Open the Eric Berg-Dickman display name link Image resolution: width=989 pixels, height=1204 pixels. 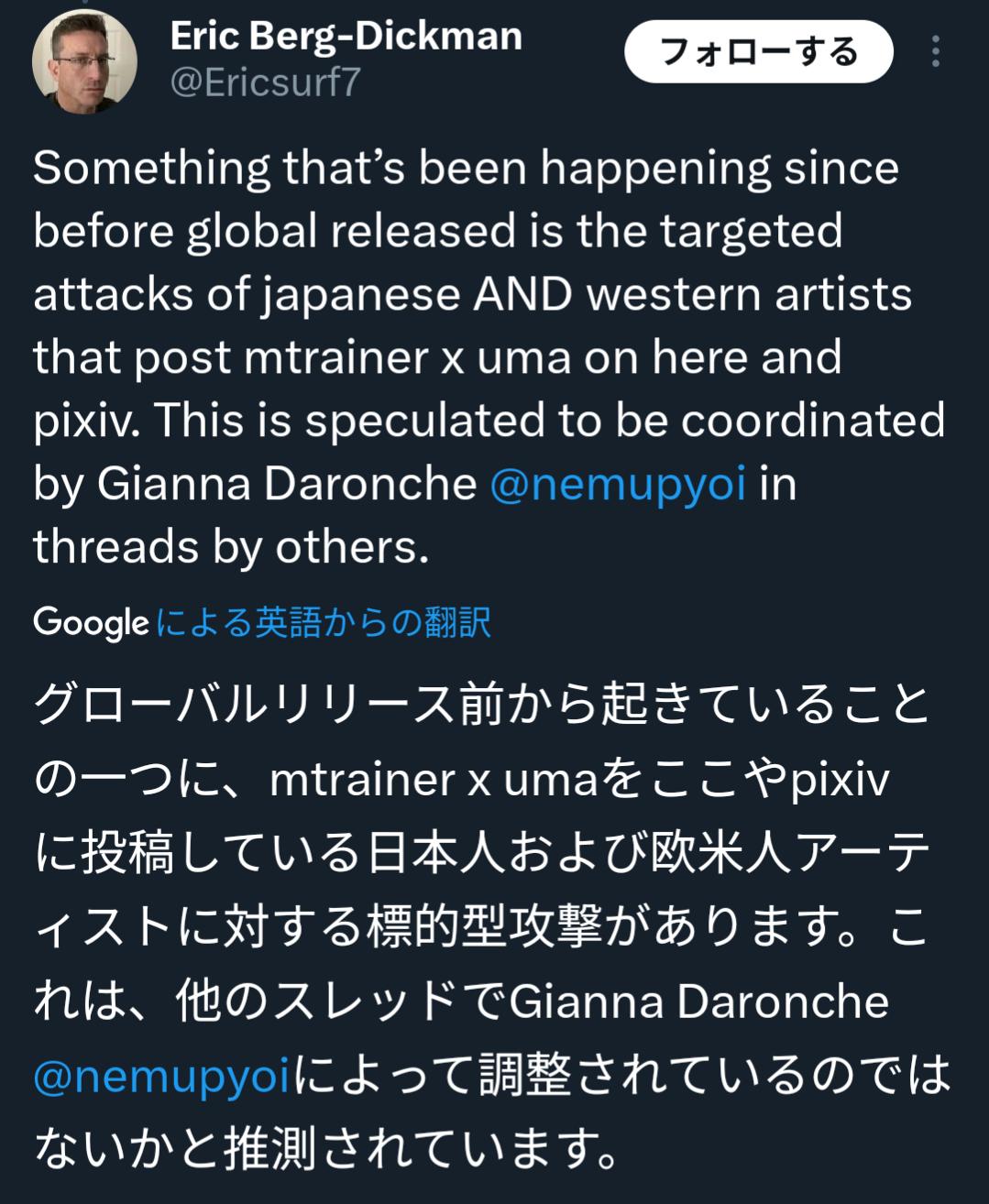coord(346,37)
